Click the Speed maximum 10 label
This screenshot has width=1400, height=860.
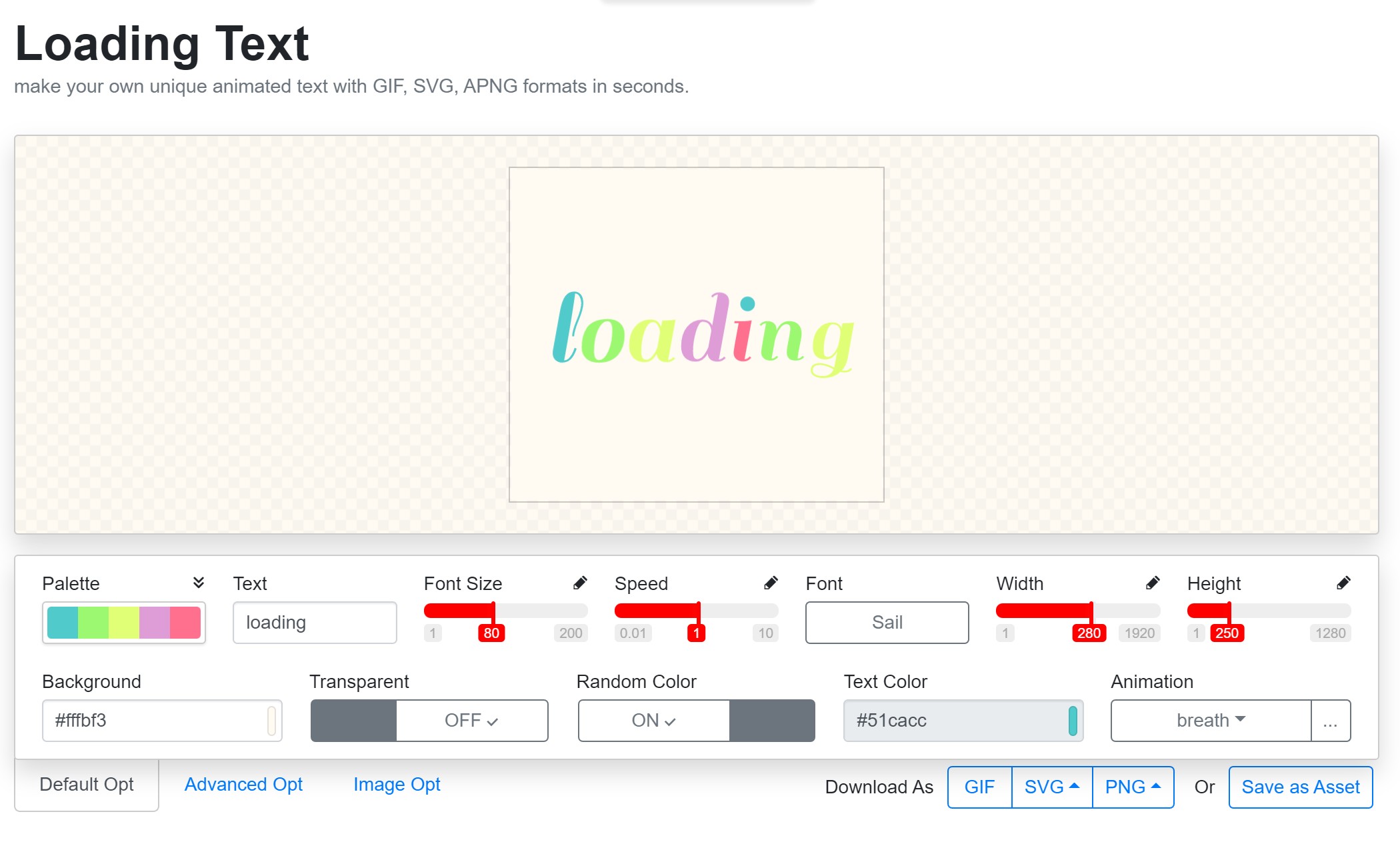(x=765, y=633)
